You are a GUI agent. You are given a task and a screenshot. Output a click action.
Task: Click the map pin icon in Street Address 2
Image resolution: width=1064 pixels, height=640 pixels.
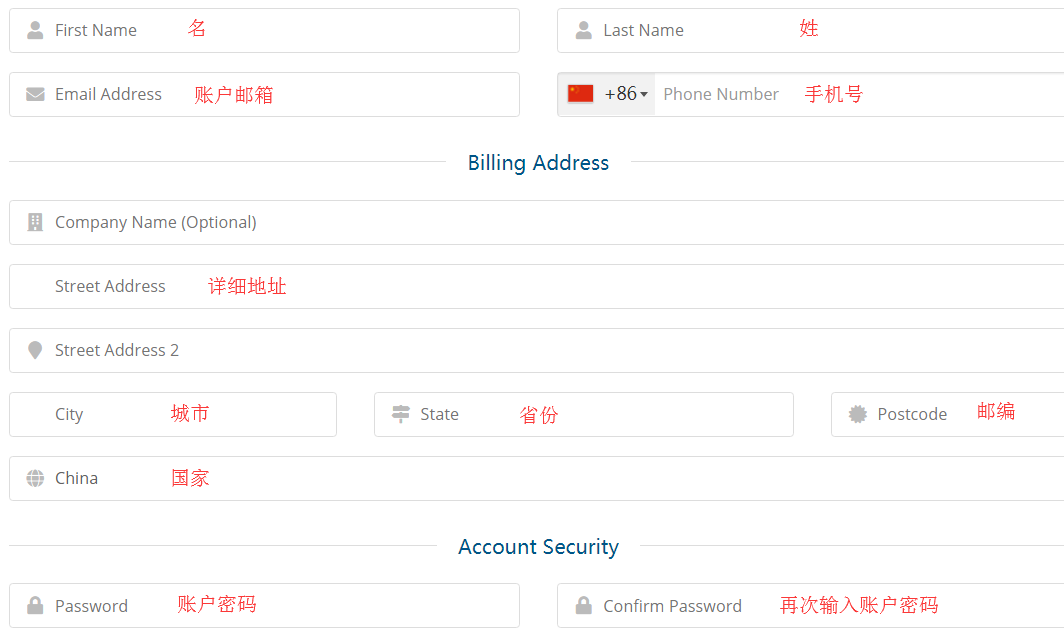coord(35,350)
